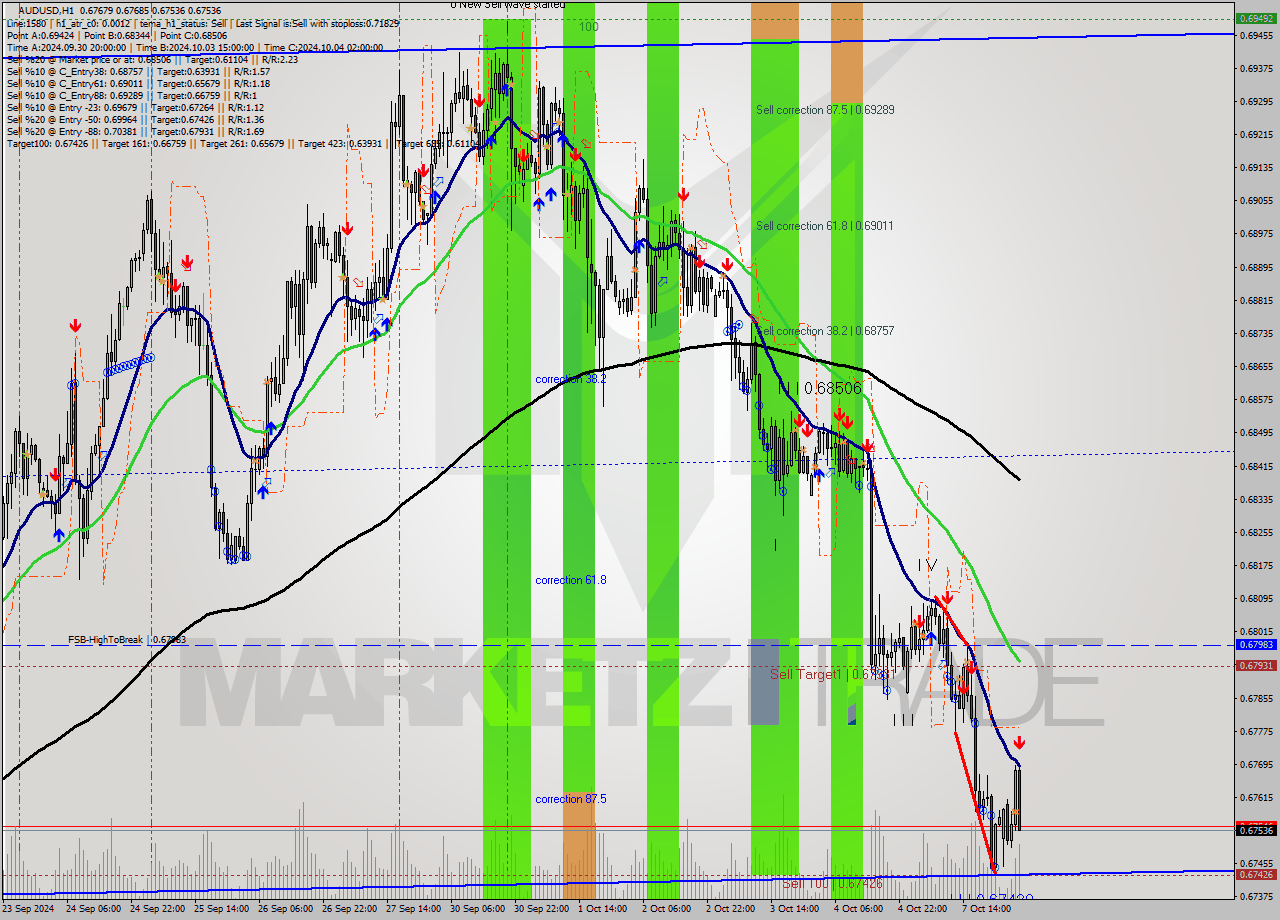
Task: Click 0.68175 on the price scale
Action: (x=1256, y=565)
